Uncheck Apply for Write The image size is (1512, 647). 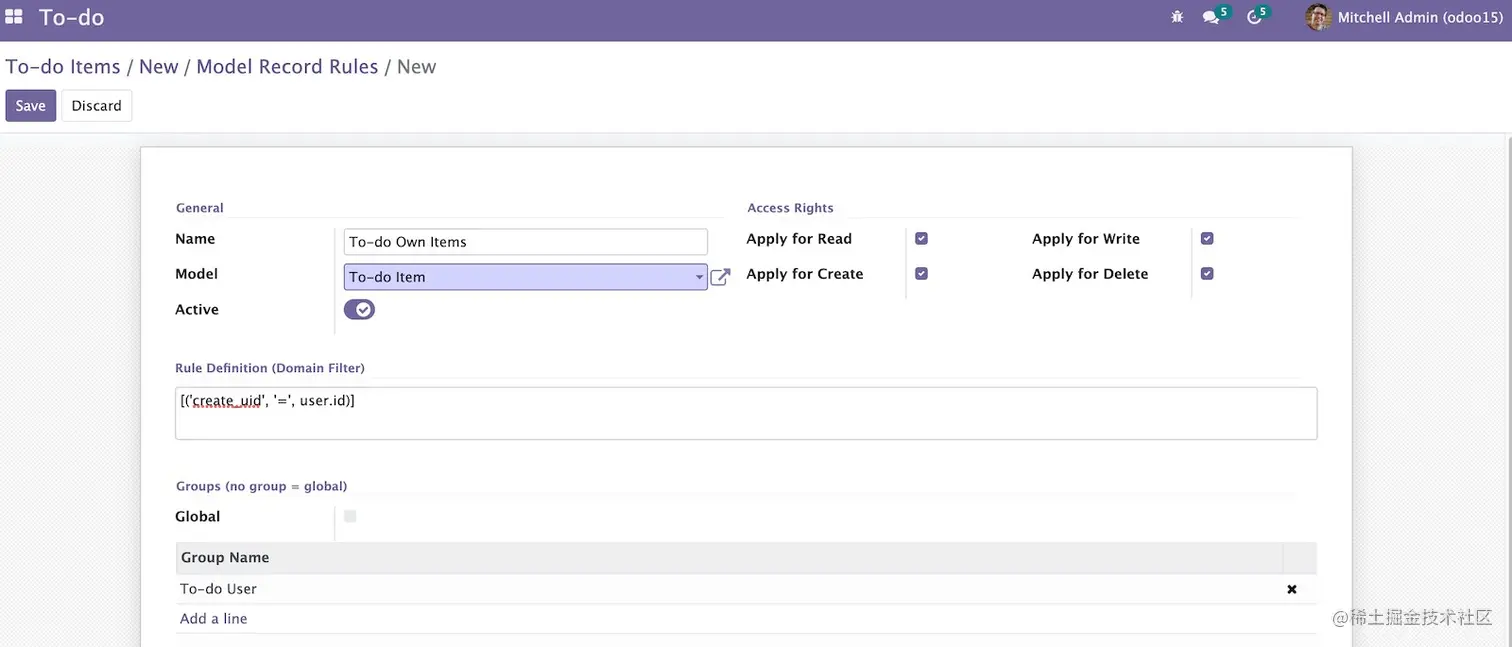[x=1207, y=238]
